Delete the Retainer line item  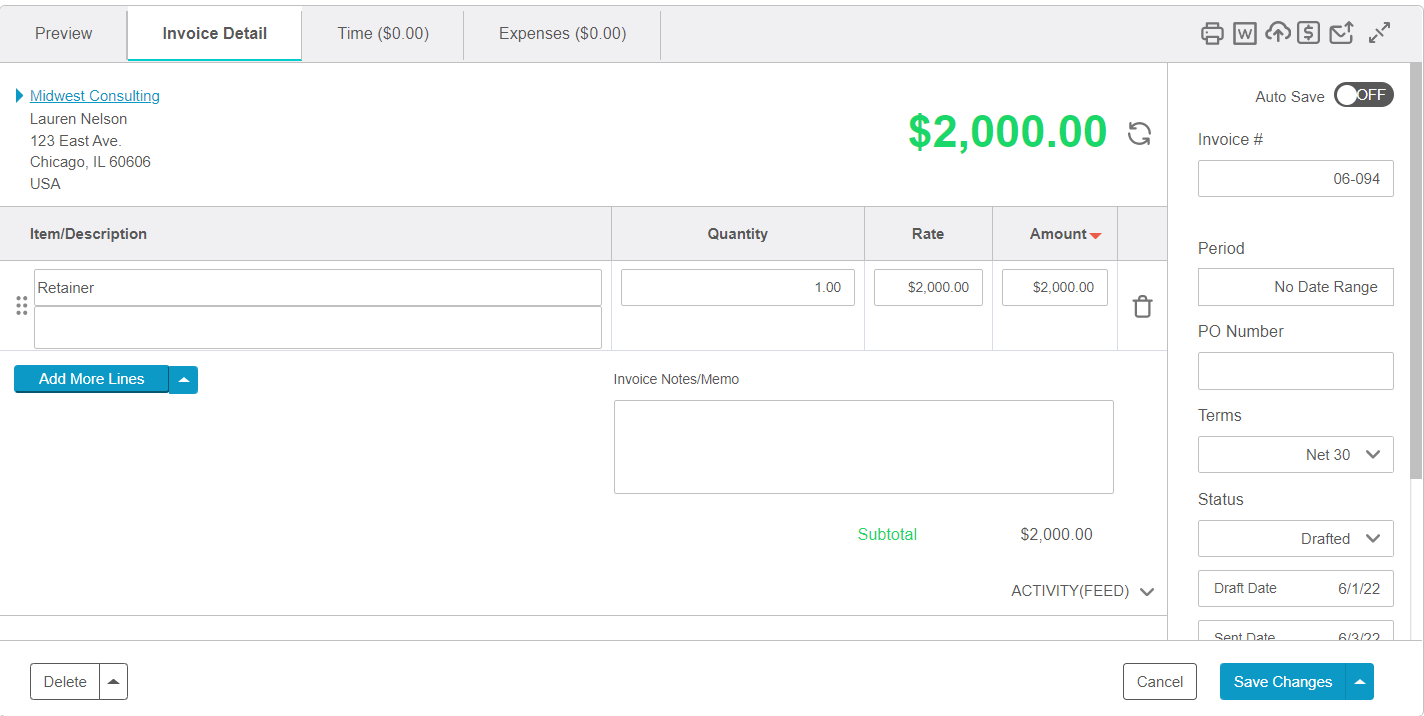[x=1142, y=306]
